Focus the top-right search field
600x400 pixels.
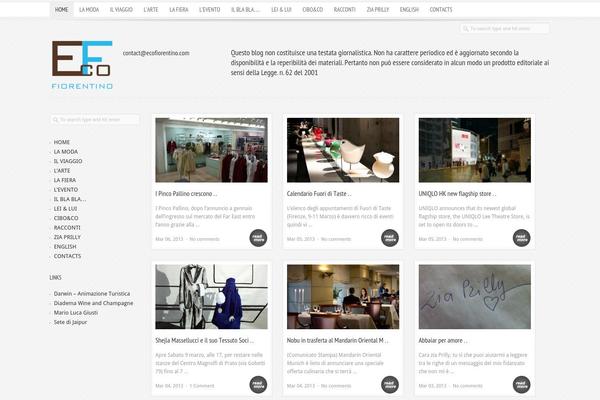[x=505, y=29]
